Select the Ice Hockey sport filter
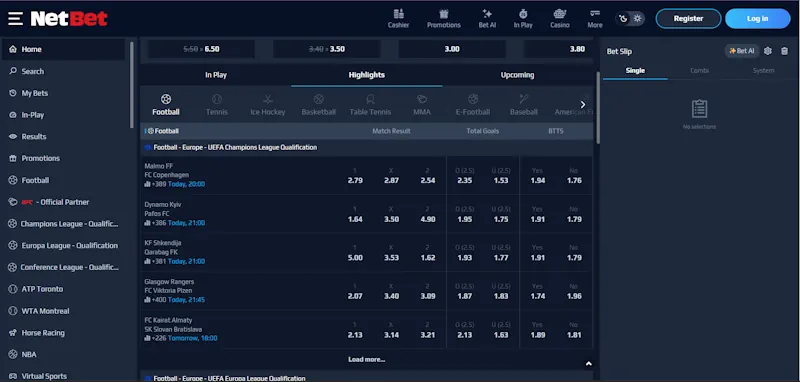The height and width of the screenshot is (382, 800). [x=268, y=105]
